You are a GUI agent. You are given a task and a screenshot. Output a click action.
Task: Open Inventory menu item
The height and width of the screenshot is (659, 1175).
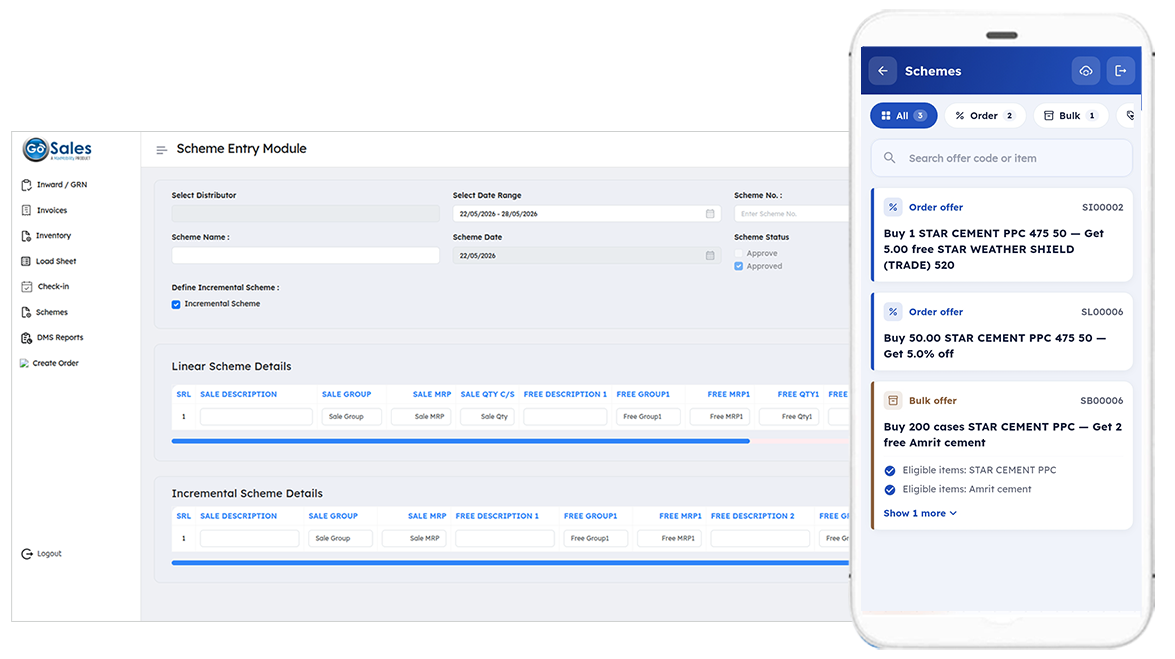click(53, 236)
